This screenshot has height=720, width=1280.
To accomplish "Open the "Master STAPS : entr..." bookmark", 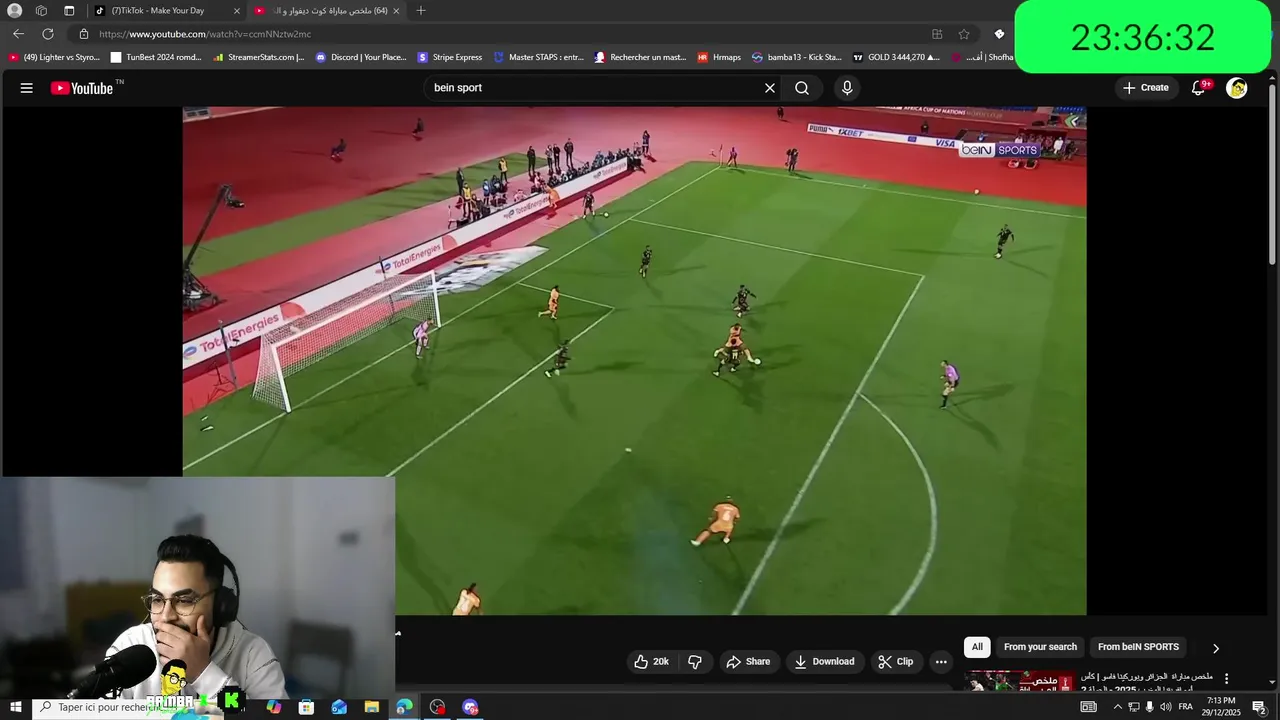I will (x=538, y=57).
